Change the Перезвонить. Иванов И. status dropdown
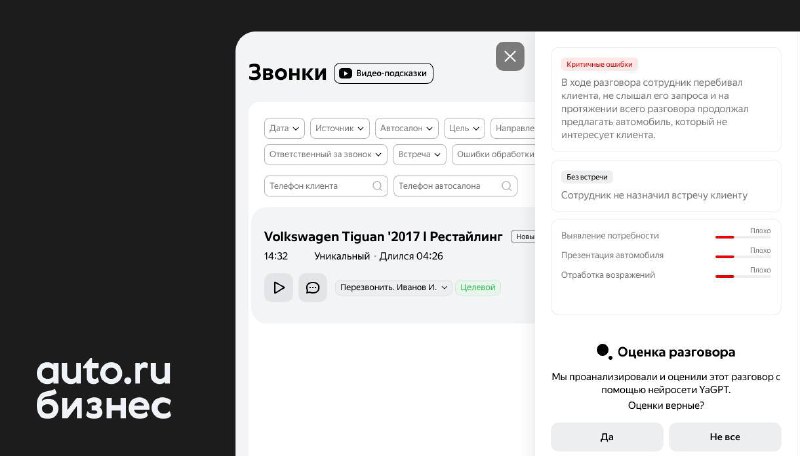This screenshot has height=456, width=800. (393, 288)
